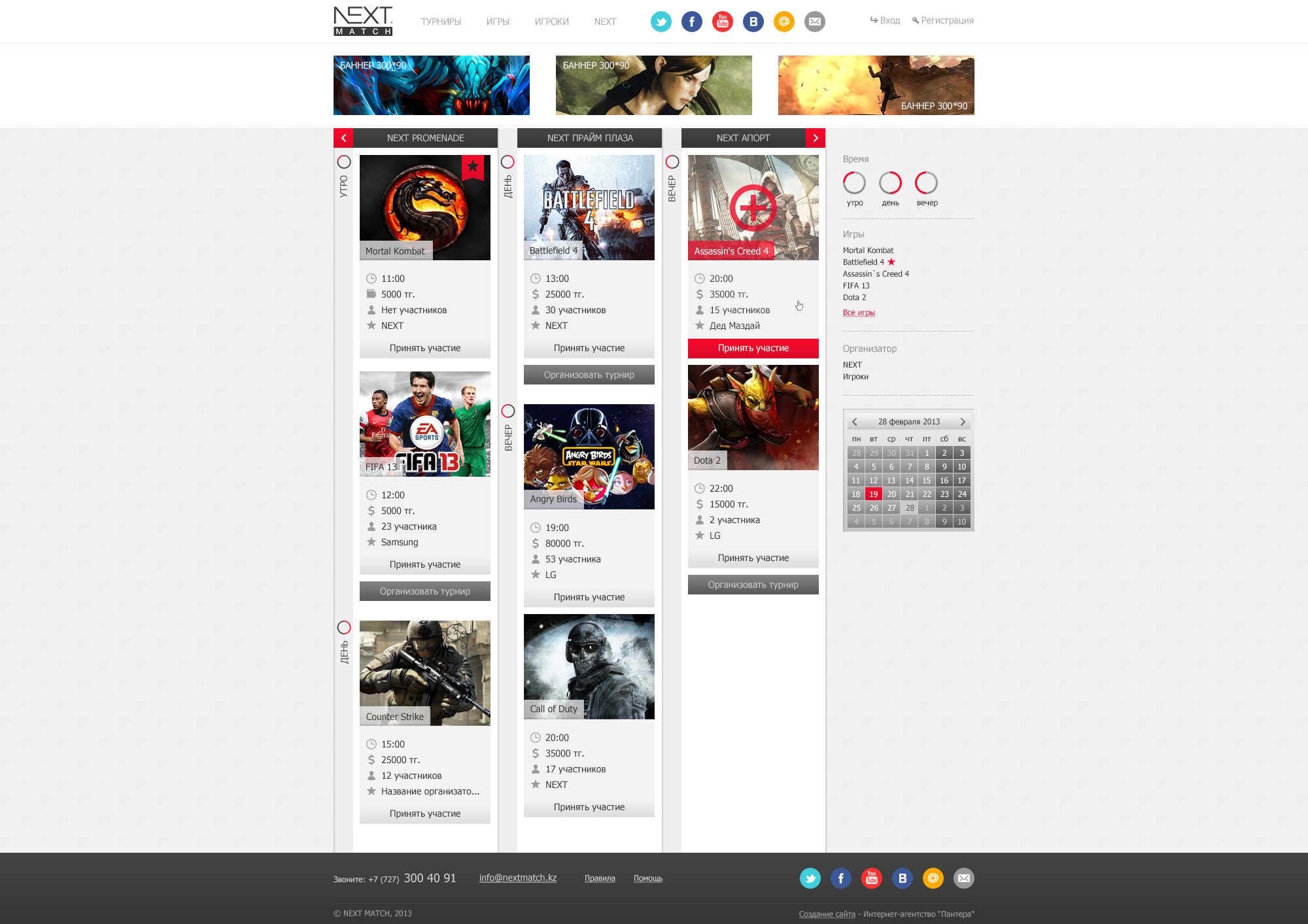Screen dimensions: 1308x924
Task: Go to the next month in the calendar
Action: [963, 422]
